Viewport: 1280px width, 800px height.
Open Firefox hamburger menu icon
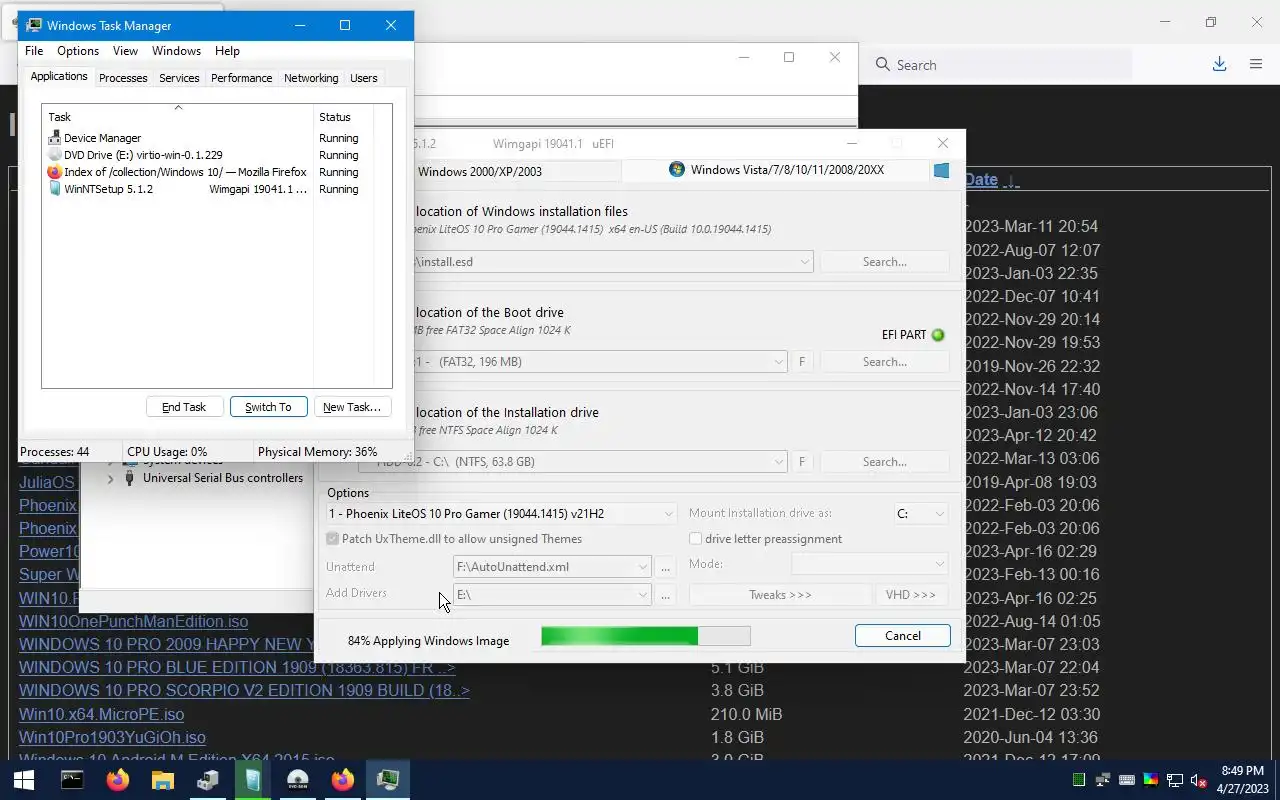(1256, 64)
